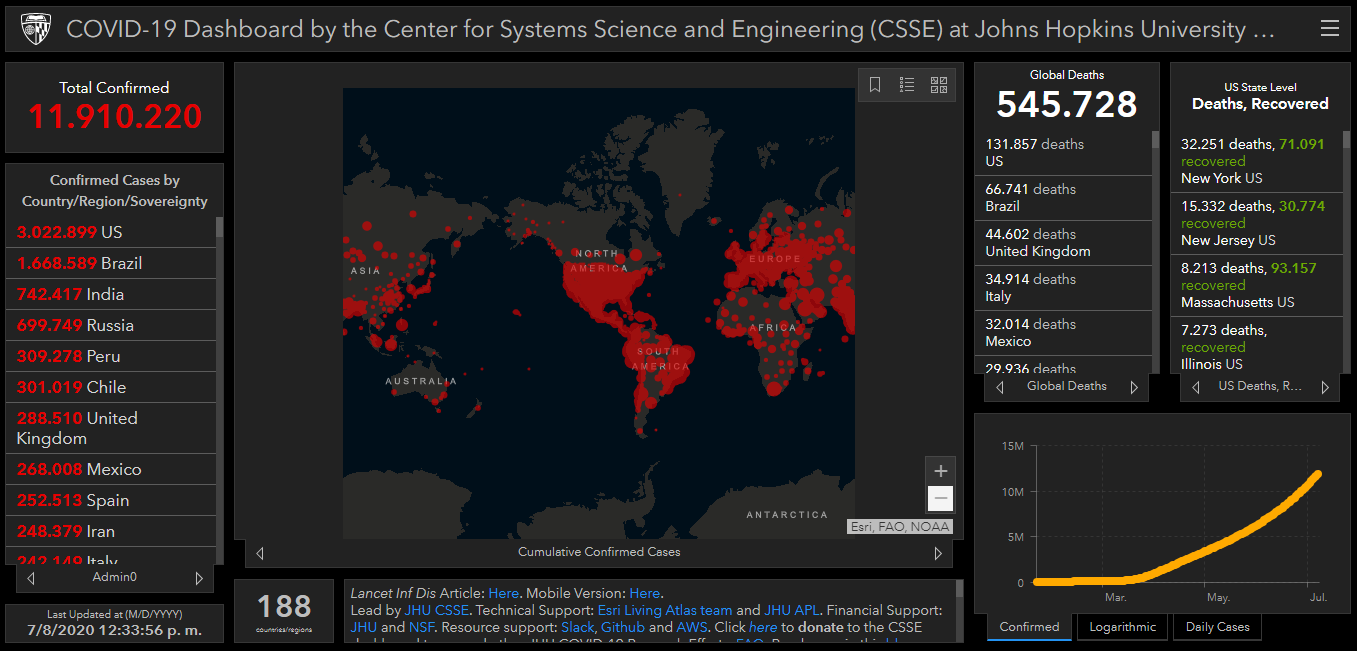The width and height of the screenshot is (1357, 651).
Task: Select 131.857 deaths US entry
Action: [1064, 153]
